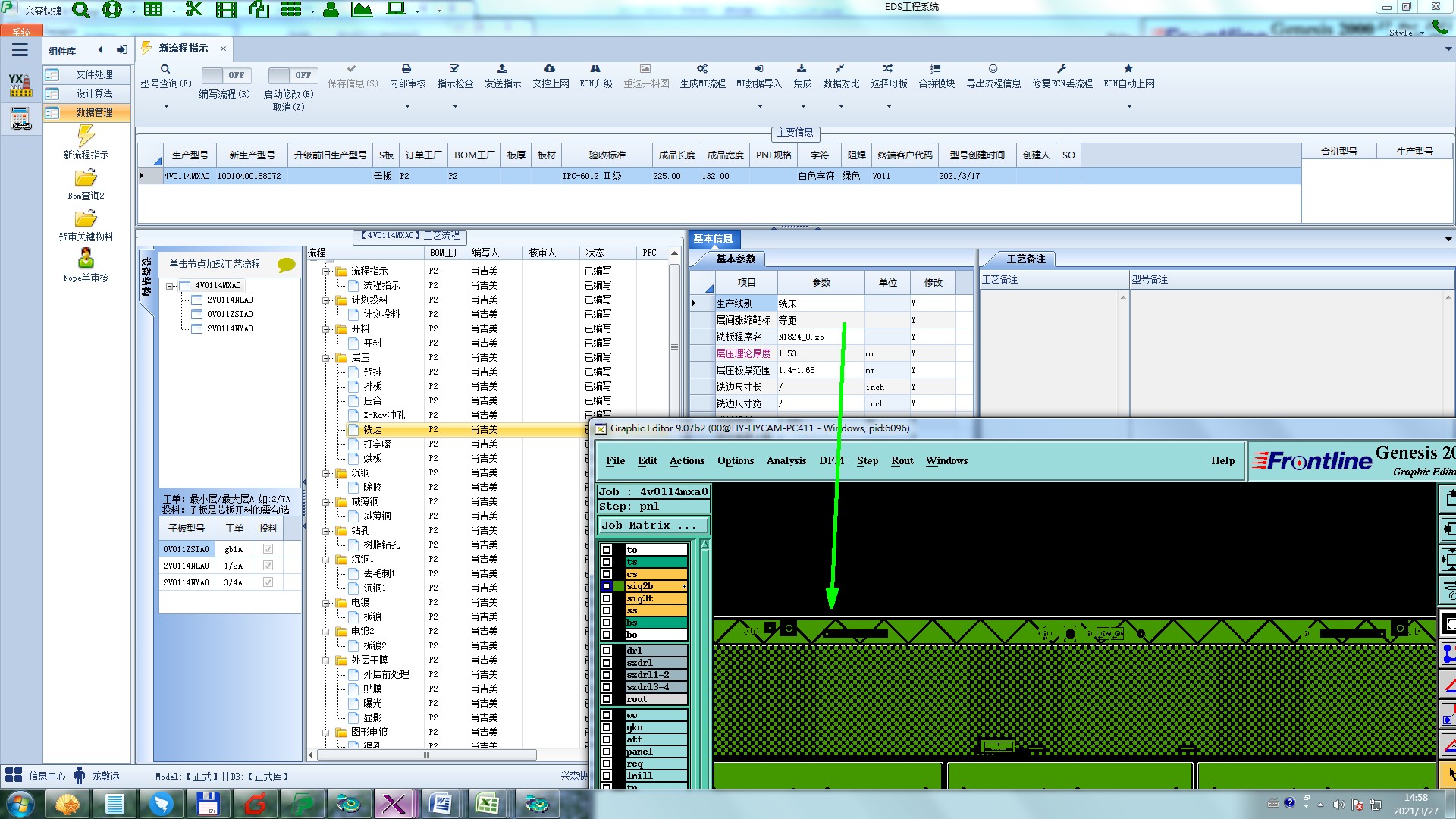Open the Bom查询2 folder icon
Screen dimensions: 1456x819
[x=86, y=178]
